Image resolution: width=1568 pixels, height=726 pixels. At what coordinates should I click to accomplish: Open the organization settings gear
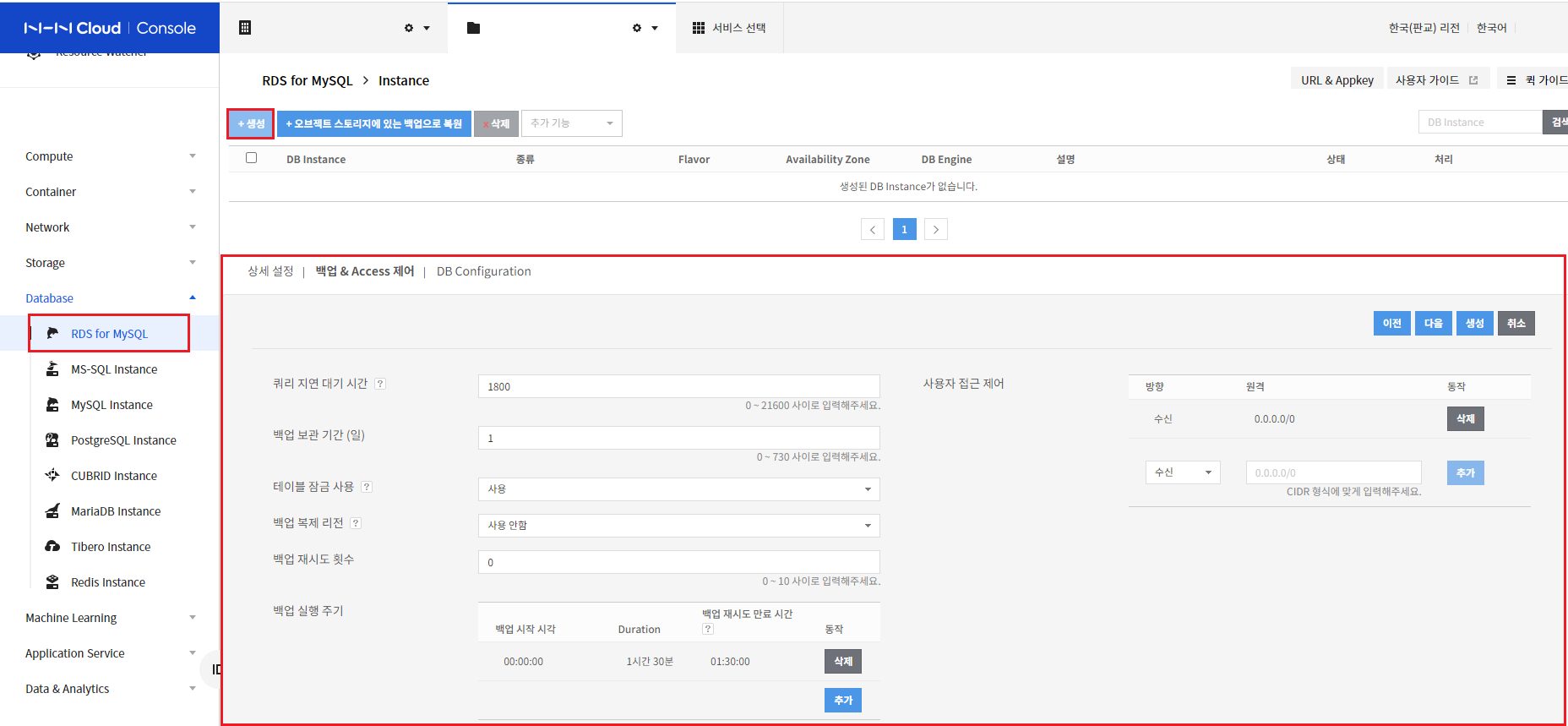click(x=409, y=28)
